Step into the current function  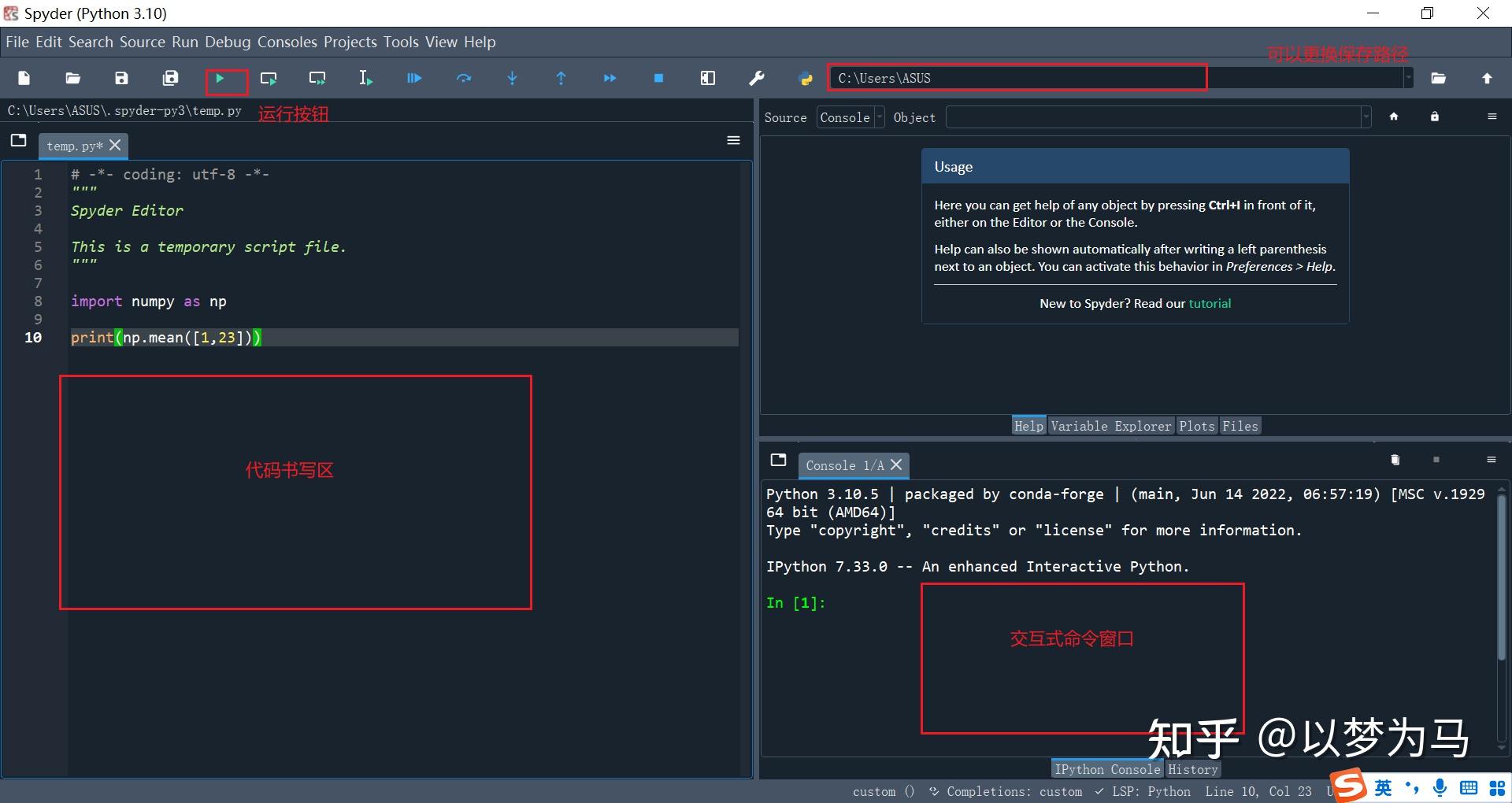[x=512, y=78]
